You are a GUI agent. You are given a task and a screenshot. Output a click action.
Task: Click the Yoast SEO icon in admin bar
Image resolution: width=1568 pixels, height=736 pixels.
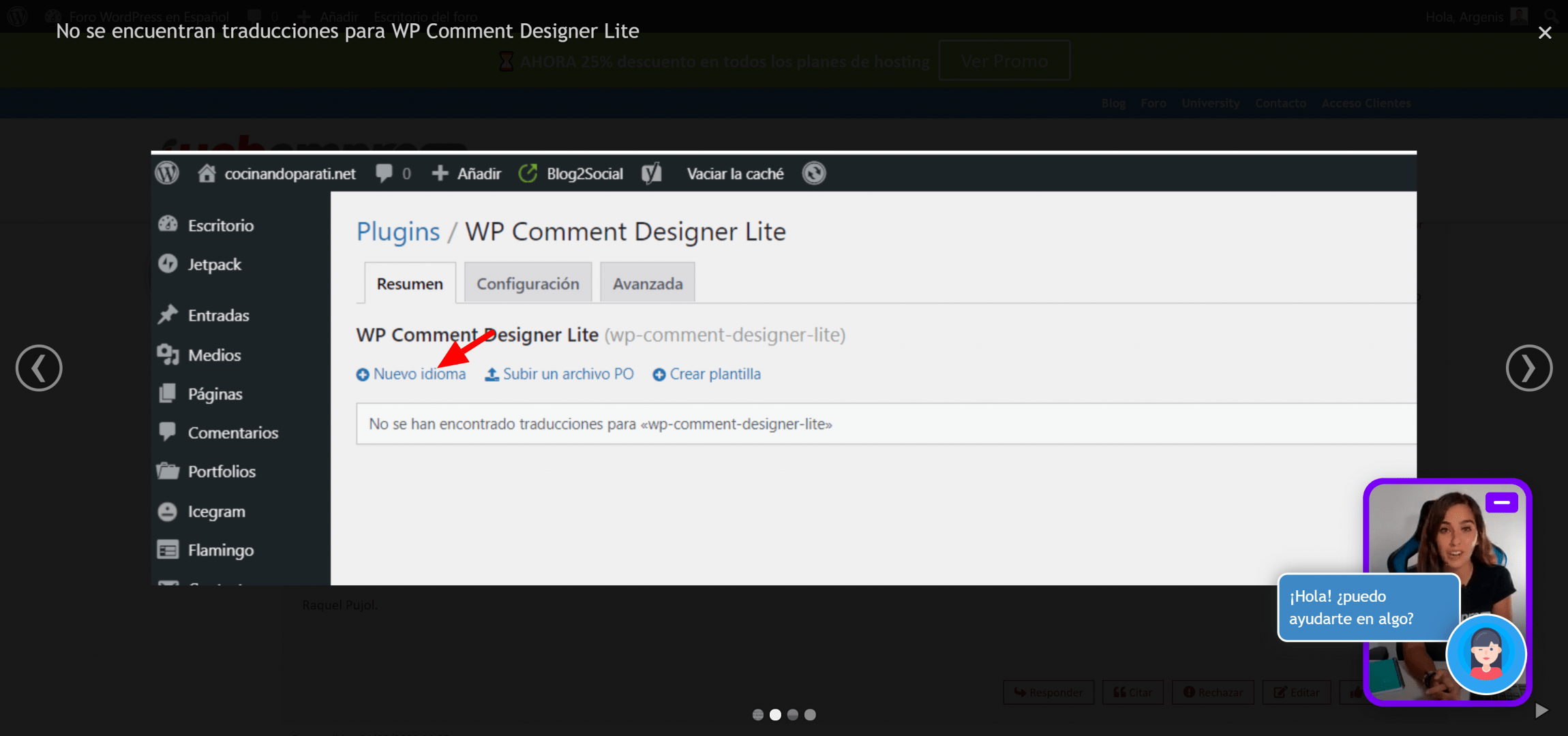tap(652, 174)
